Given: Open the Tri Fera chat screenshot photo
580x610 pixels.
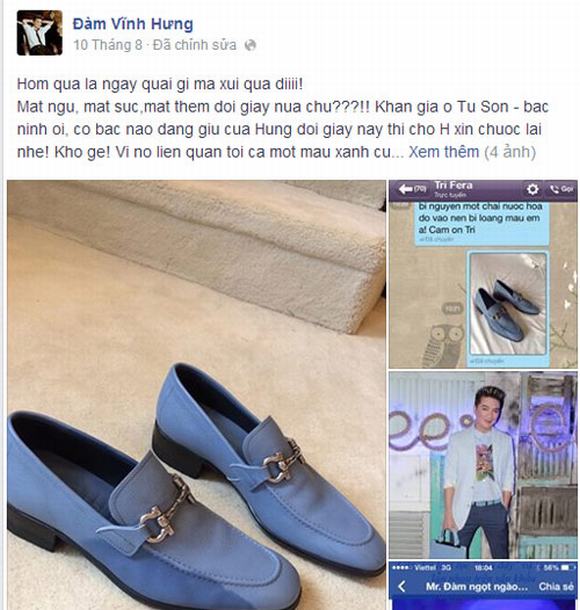Looking at the screenshot, I should [483, 274].
